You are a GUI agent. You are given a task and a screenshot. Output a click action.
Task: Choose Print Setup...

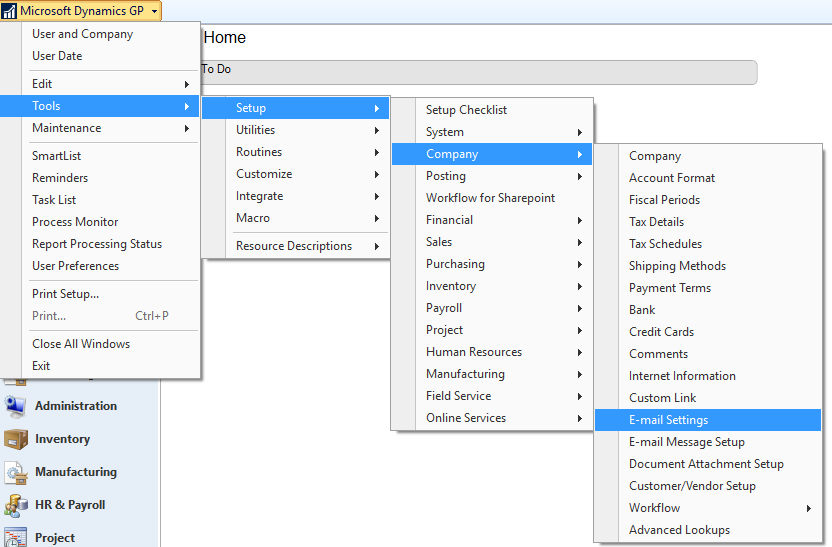pos(100,294)
